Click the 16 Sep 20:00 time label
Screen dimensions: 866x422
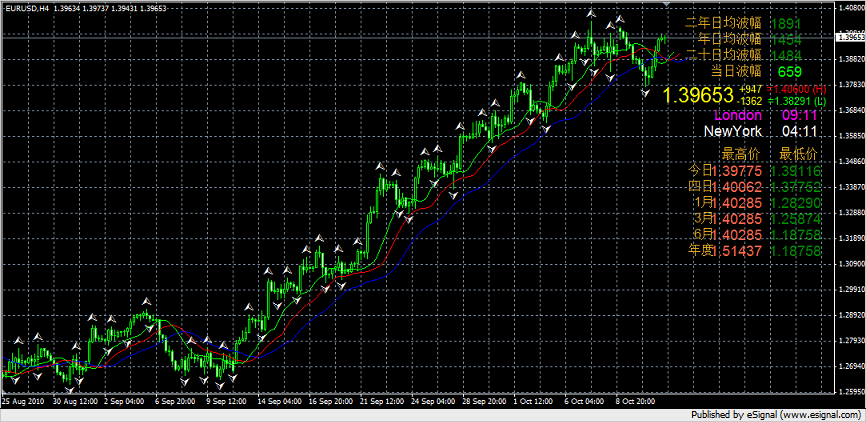(x=331, y=402)
